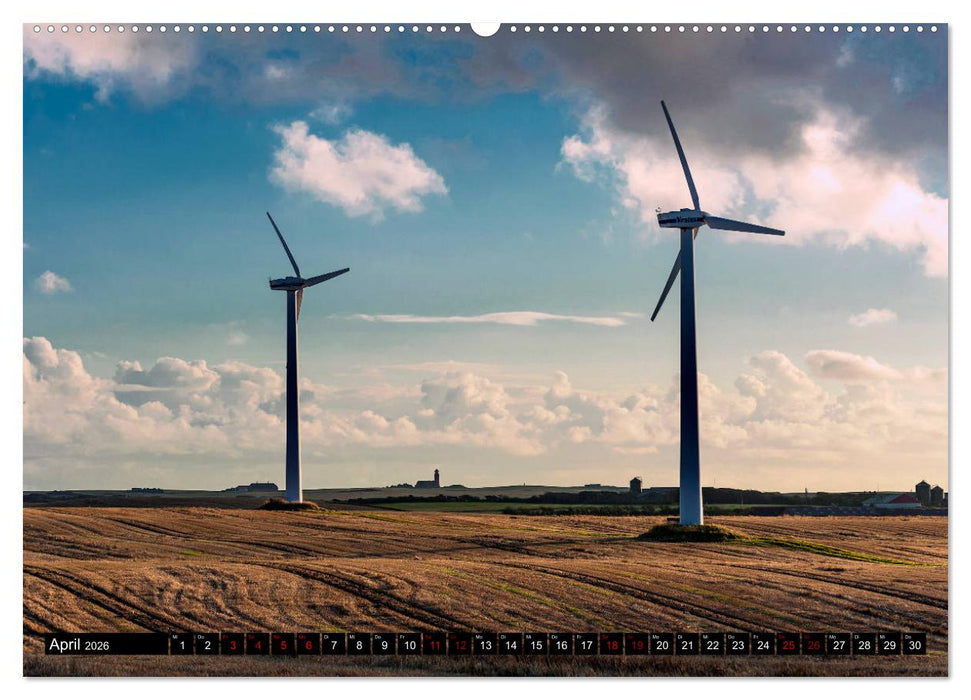Click the red date 11
This screenshot has height=700, width=971.
click(435, 646)
